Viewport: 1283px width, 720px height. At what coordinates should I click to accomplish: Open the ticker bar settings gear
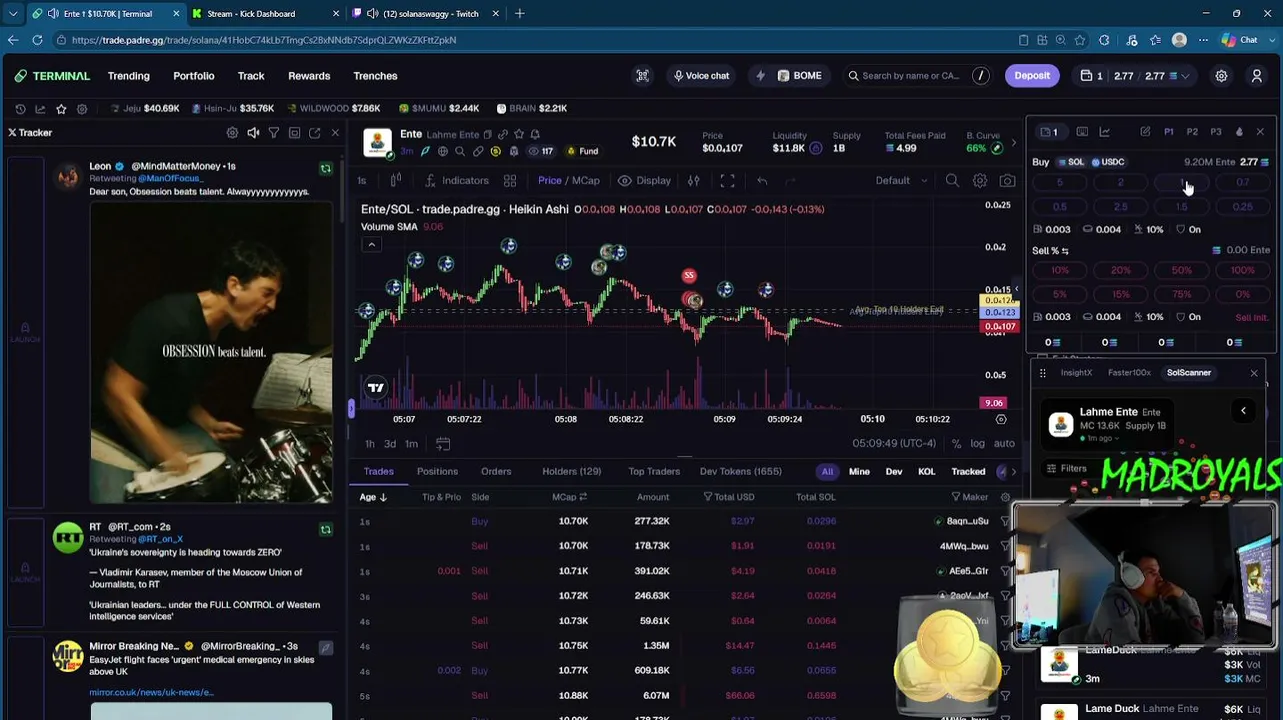point(82,108)
